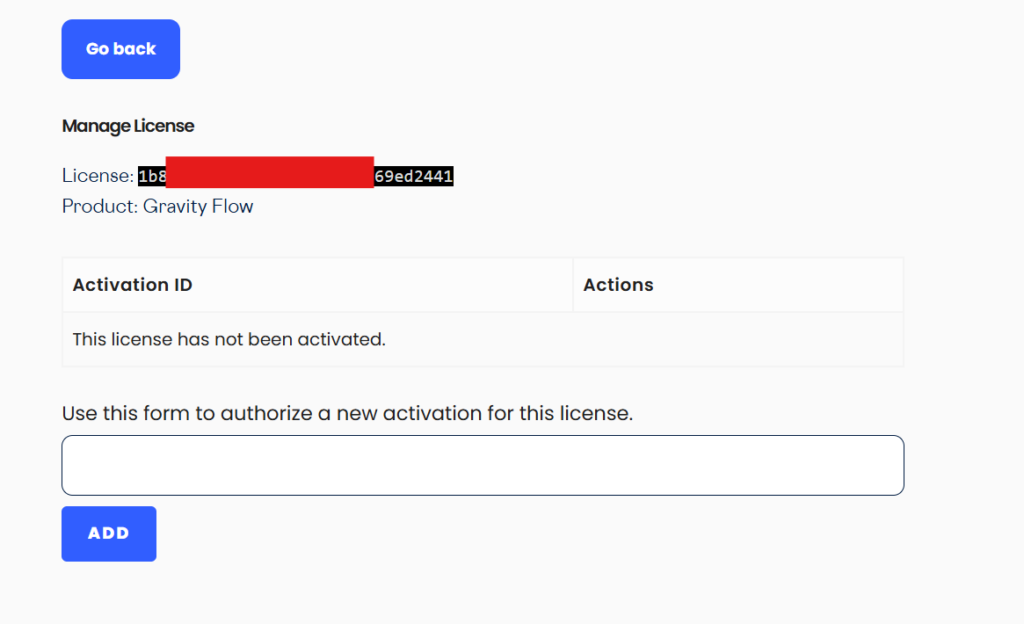Click the Manage License heading
The width and height of the screenshot is (1024, 624).
pos(128,126)
